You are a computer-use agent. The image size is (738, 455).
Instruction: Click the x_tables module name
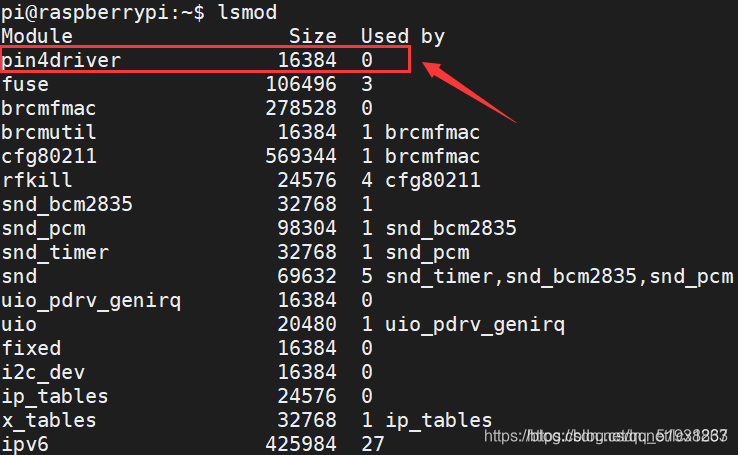49,420
